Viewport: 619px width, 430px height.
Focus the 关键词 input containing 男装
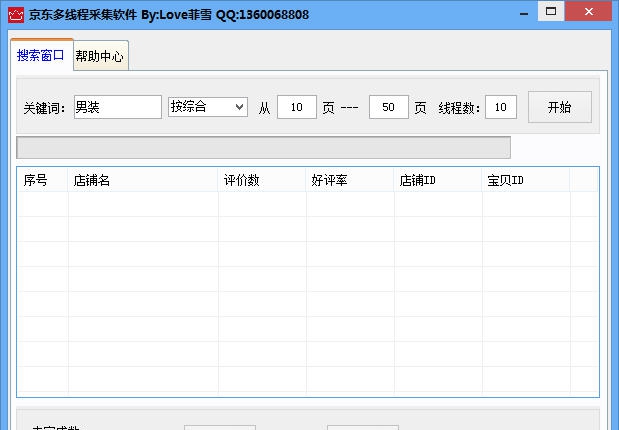click(x=118, y=107)
